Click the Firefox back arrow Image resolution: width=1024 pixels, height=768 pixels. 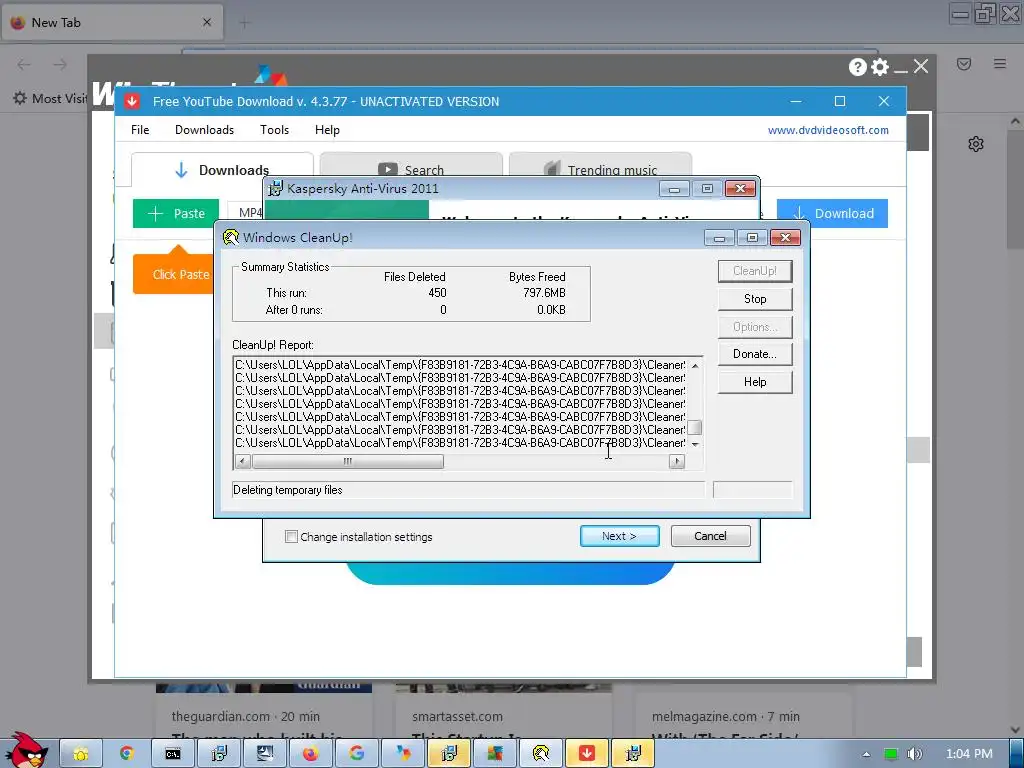point(24,64)
